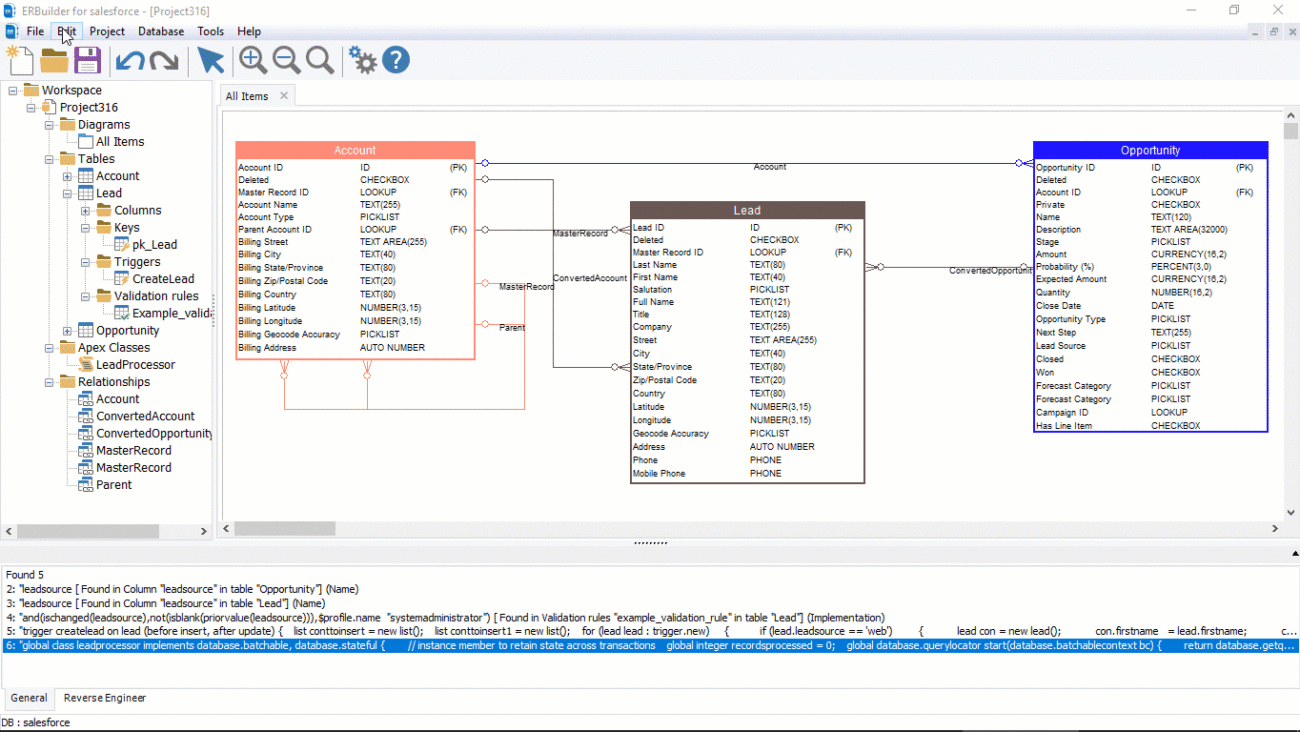Click the plain magnifier zoom-fit icon
Screen dimensions: 1300x732
click(320, 60)
